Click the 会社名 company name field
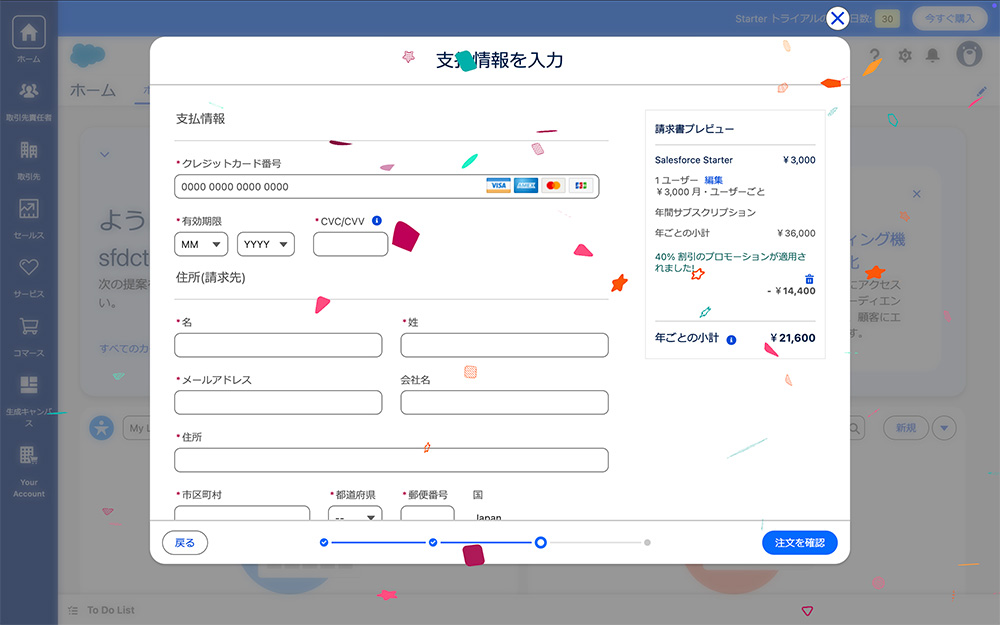The image size is (1000, 625). (x=504, y=402)
